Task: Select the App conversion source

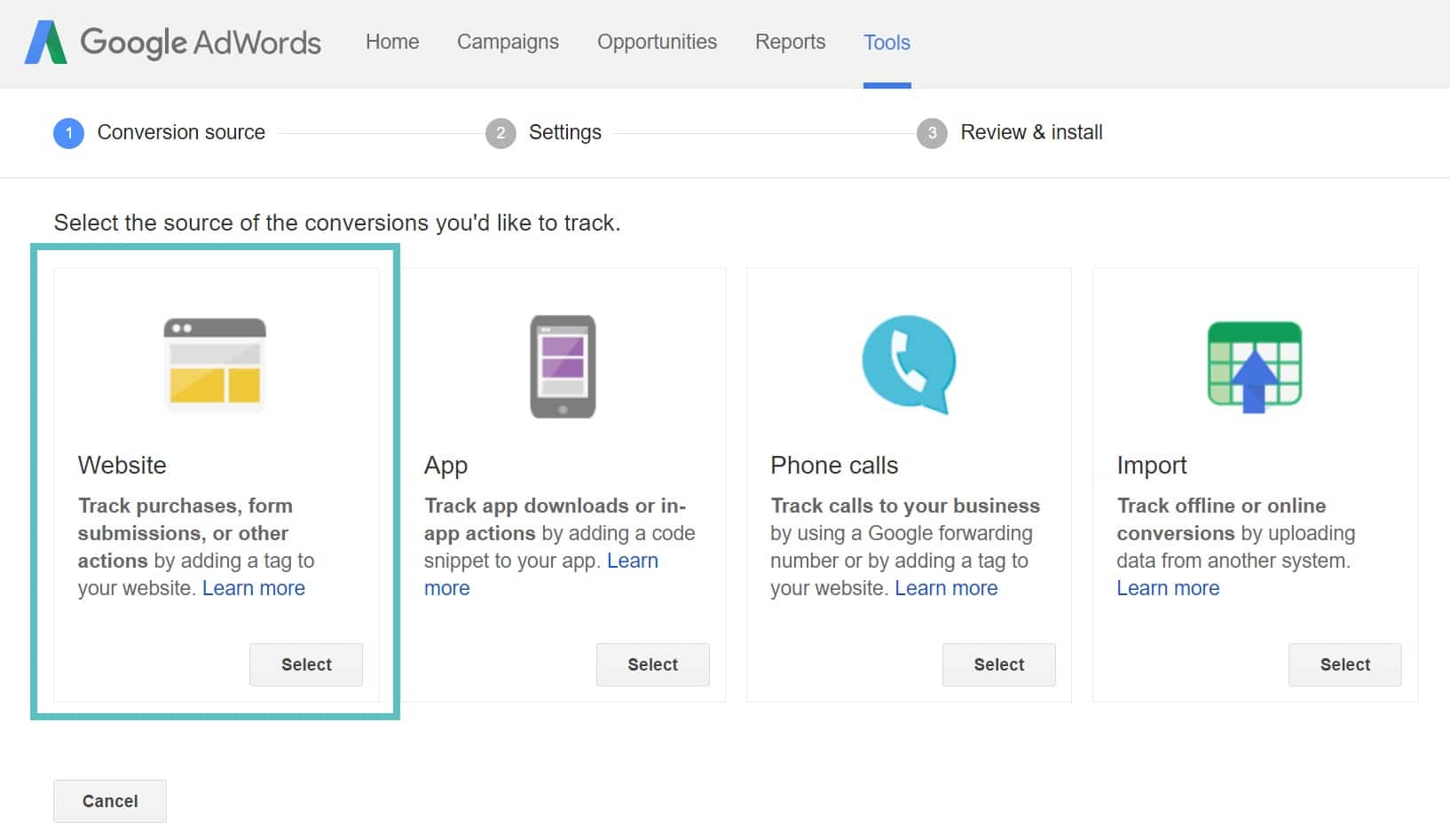Action: point(652,664)
